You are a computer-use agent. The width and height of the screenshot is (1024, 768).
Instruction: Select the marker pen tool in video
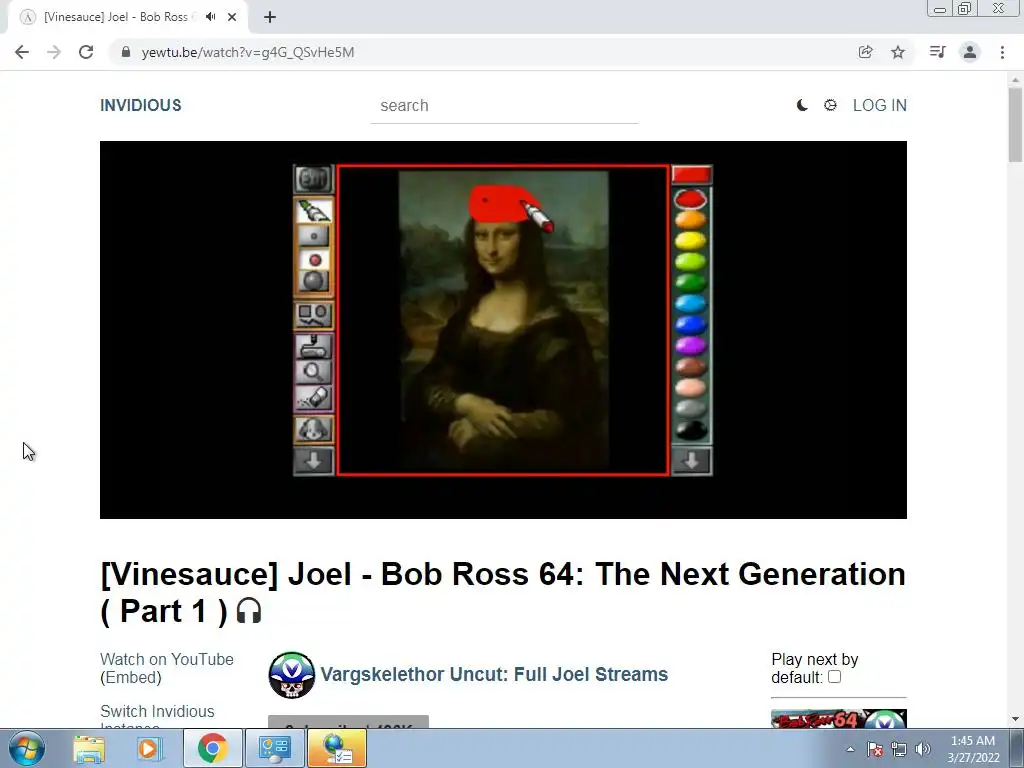(x=313, y=212)
